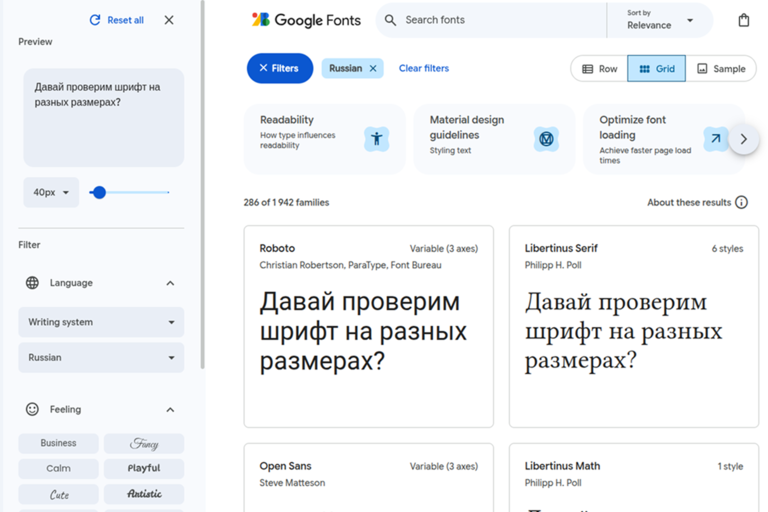Open Material design guidelines card

click(x=494, y=139)
